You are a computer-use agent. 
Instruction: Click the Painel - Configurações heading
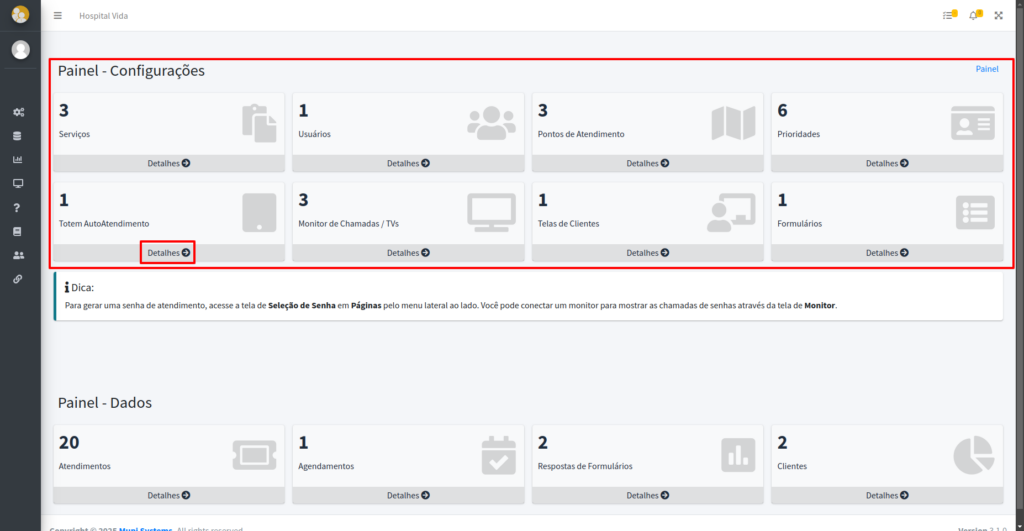point(131,71)
